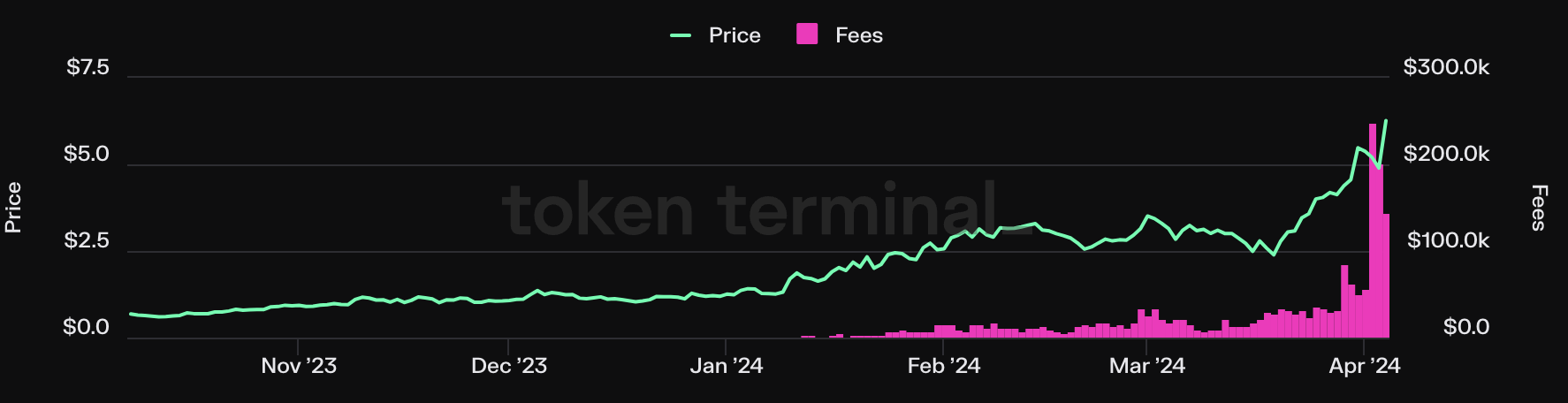The image size is (1568, 403).
Task: Click the Mar '24 x-axis label
Action: (1146, 366)
